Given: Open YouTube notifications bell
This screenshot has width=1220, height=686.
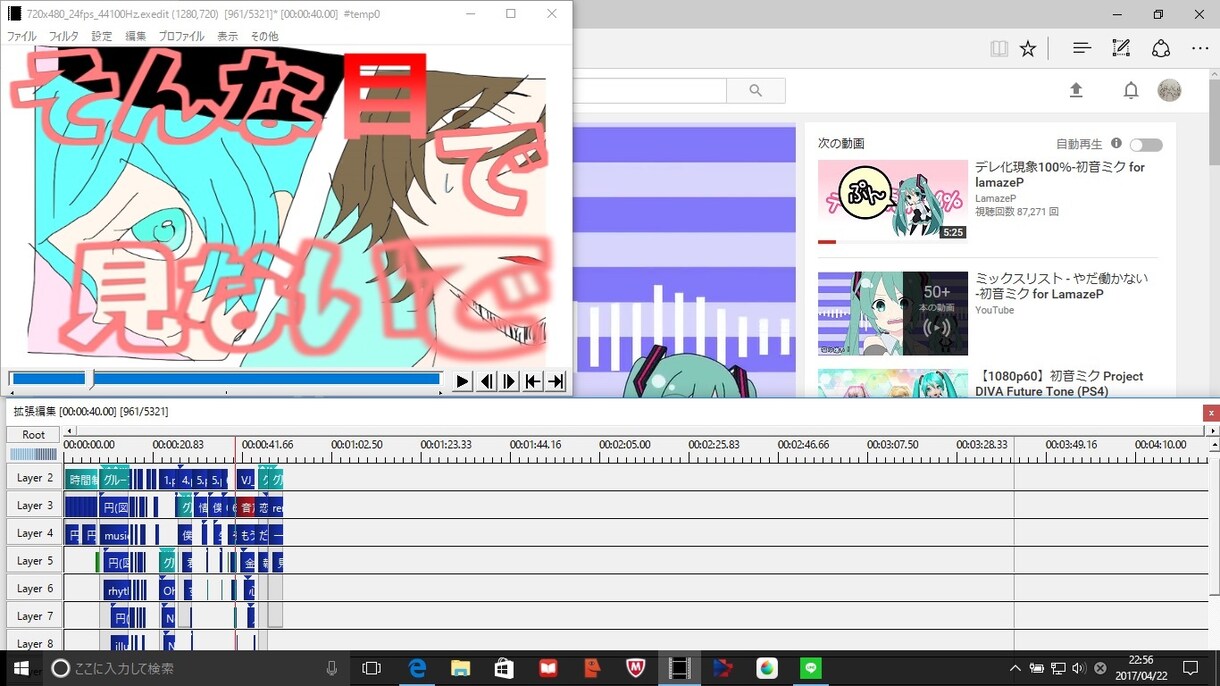Looking at the screenshot, I should pyautogui.click(x=1131, y=90).
